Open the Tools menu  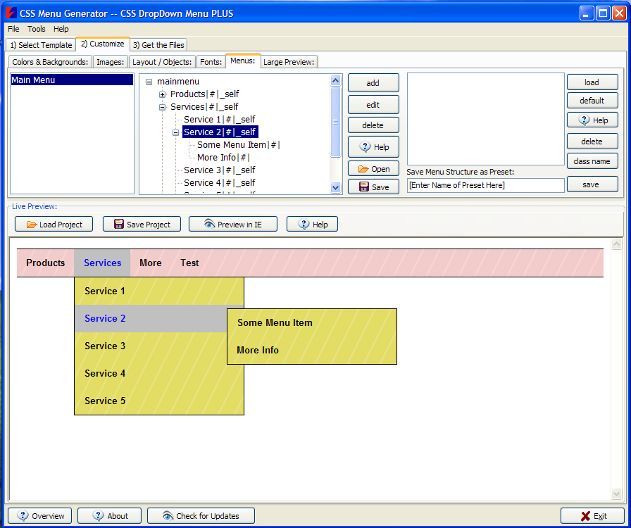point(36,29)
